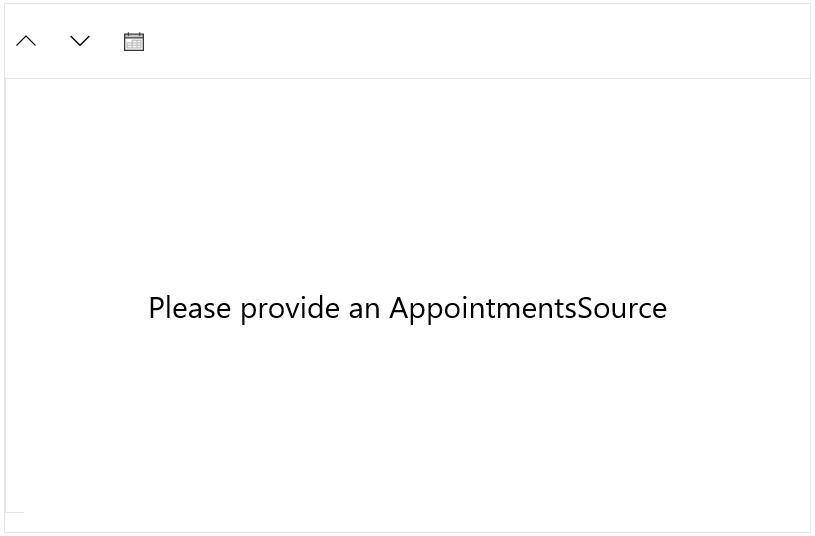Click the down chevron navigation arrow
815x536 pixels.
click(x=80, y=41)
